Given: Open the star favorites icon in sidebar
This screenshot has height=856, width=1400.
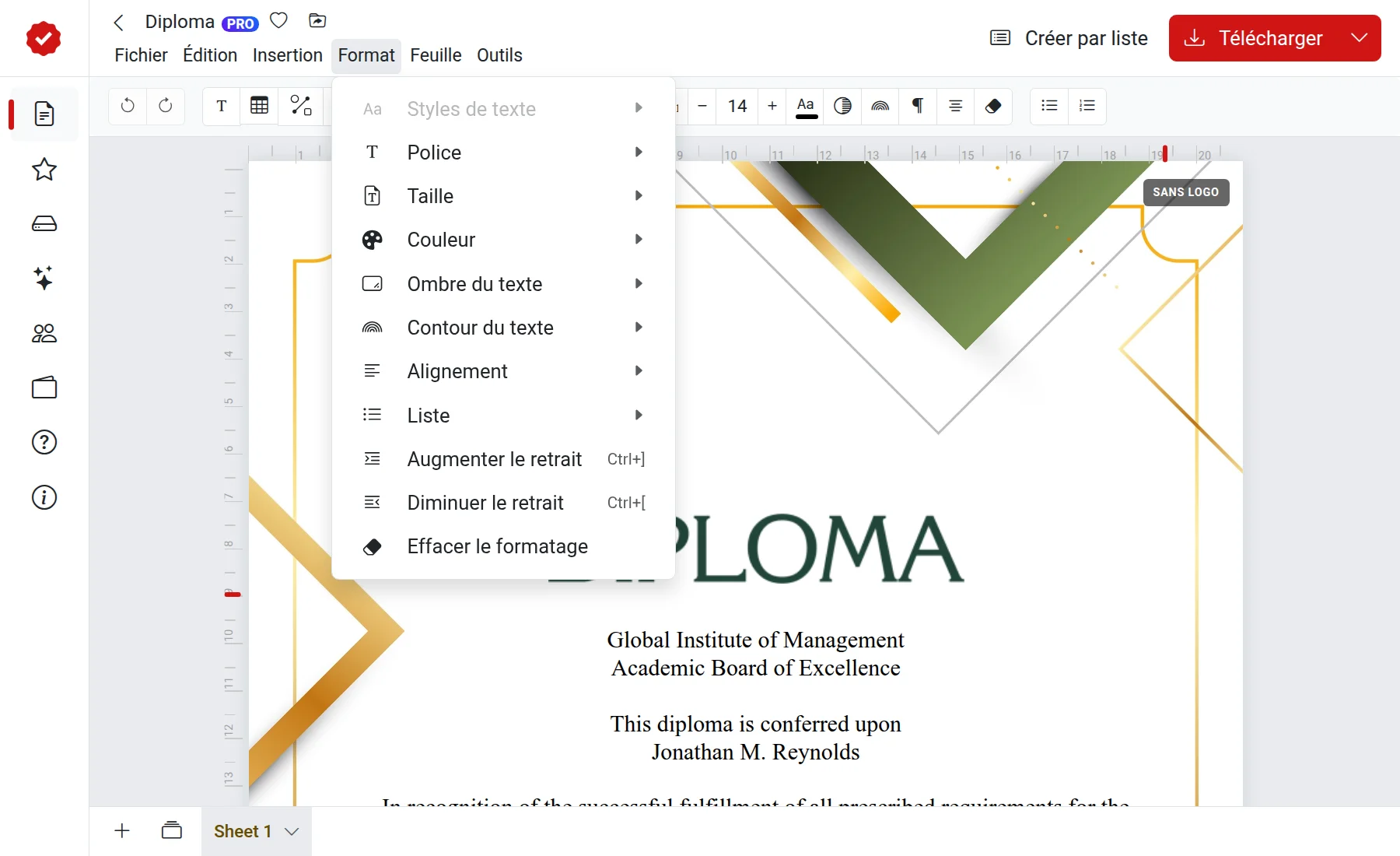Looking at the screenshot, I should pos(44,170).
